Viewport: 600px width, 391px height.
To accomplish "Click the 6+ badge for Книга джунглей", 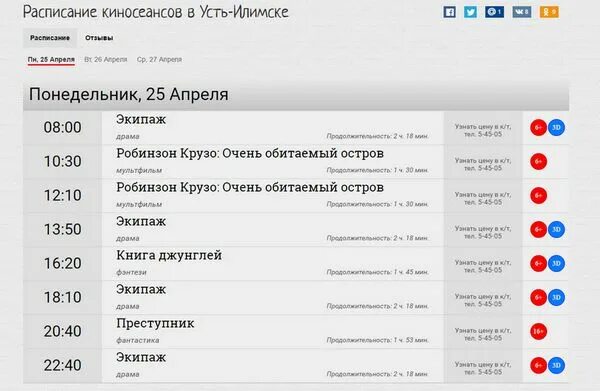I will (538, 264).
